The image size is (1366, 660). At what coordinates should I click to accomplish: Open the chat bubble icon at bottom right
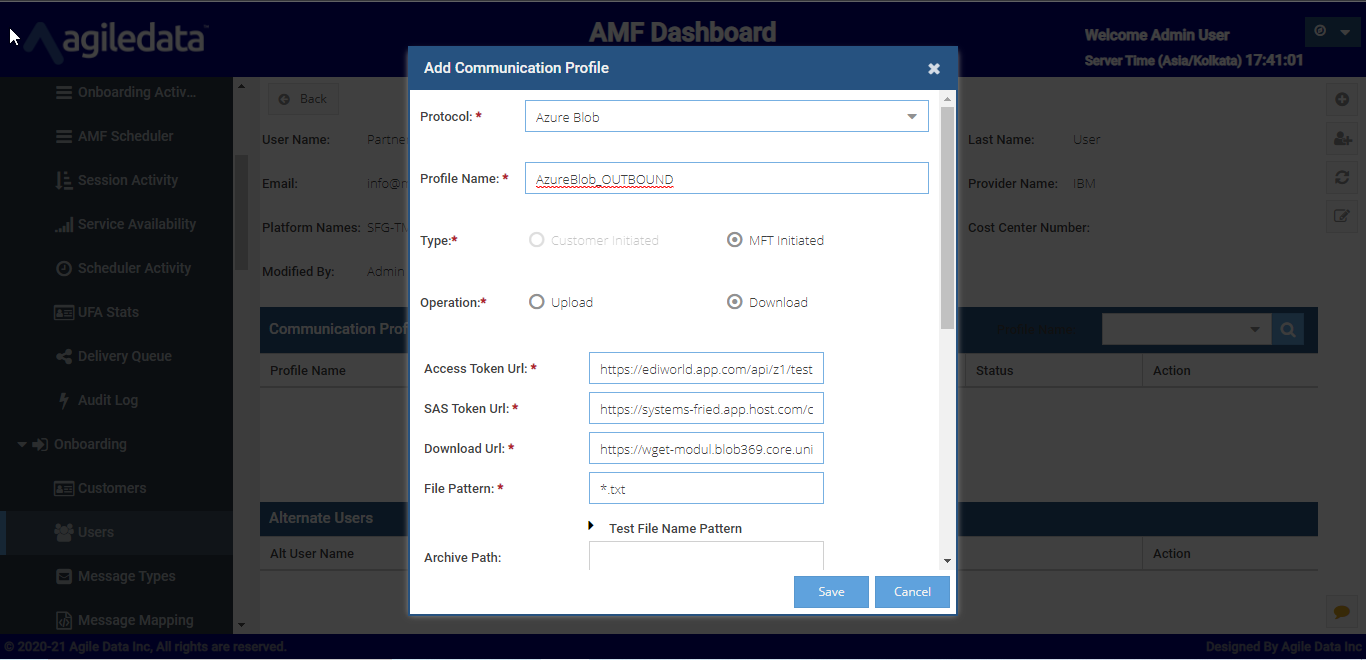coord(1342,611)
